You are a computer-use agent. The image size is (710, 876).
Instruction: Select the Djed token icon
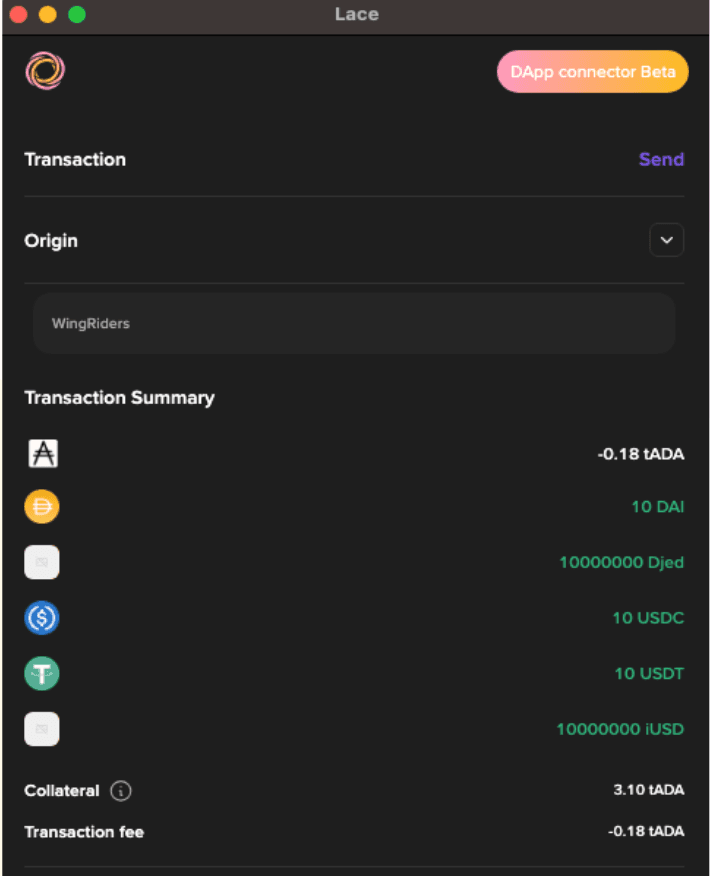42,562
